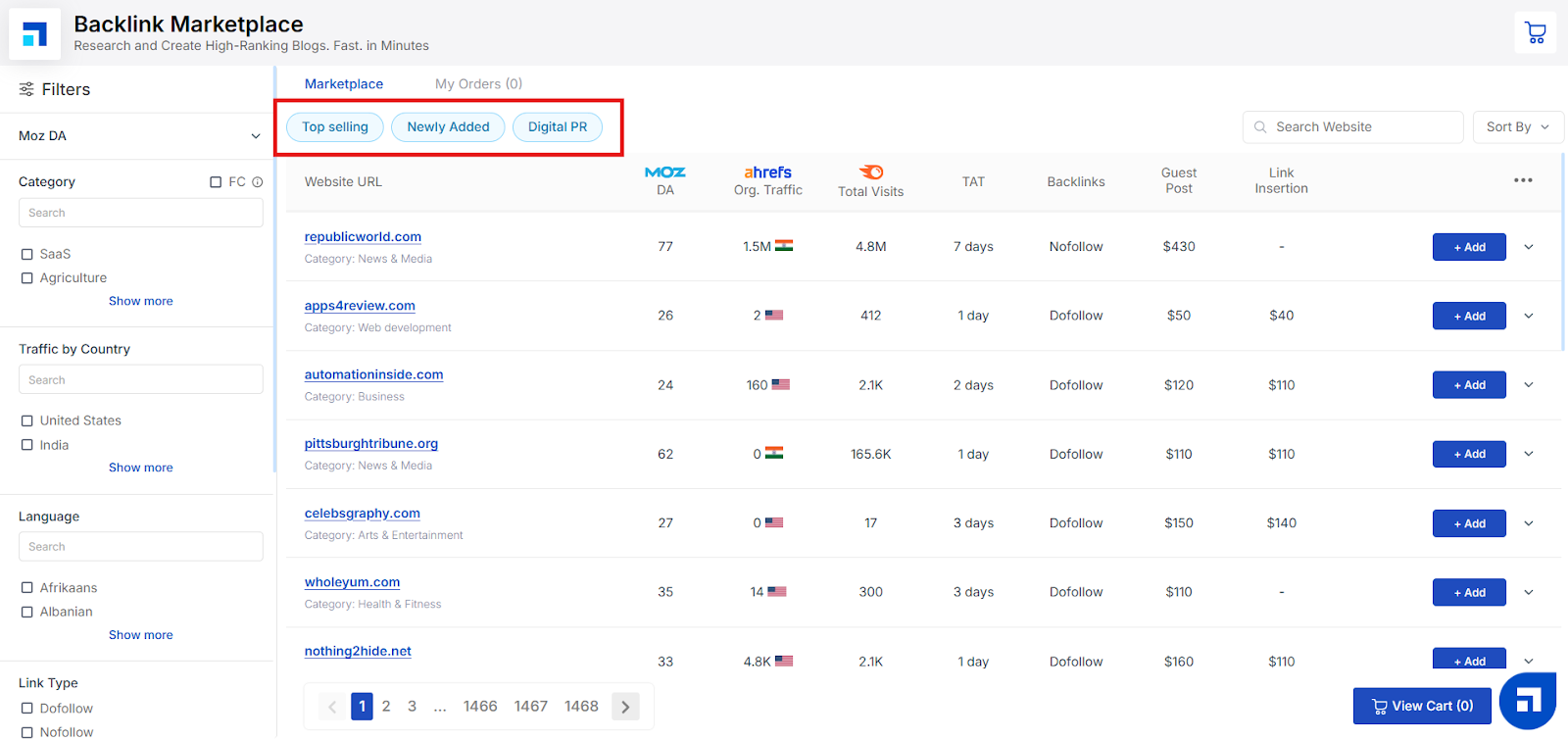Image resolution: width=1568 pixels, height=740 pixels.
Task: Check the United States traffic checkbox
Action: (x=27, y=420)
